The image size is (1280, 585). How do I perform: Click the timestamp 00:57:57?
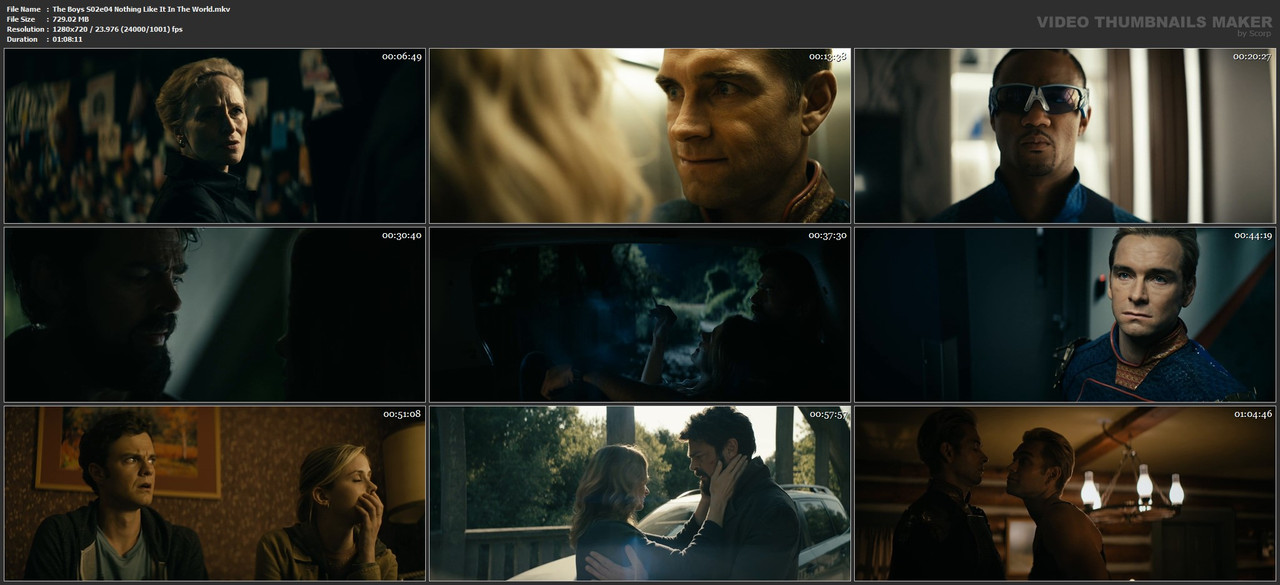[x=827, y=414]
